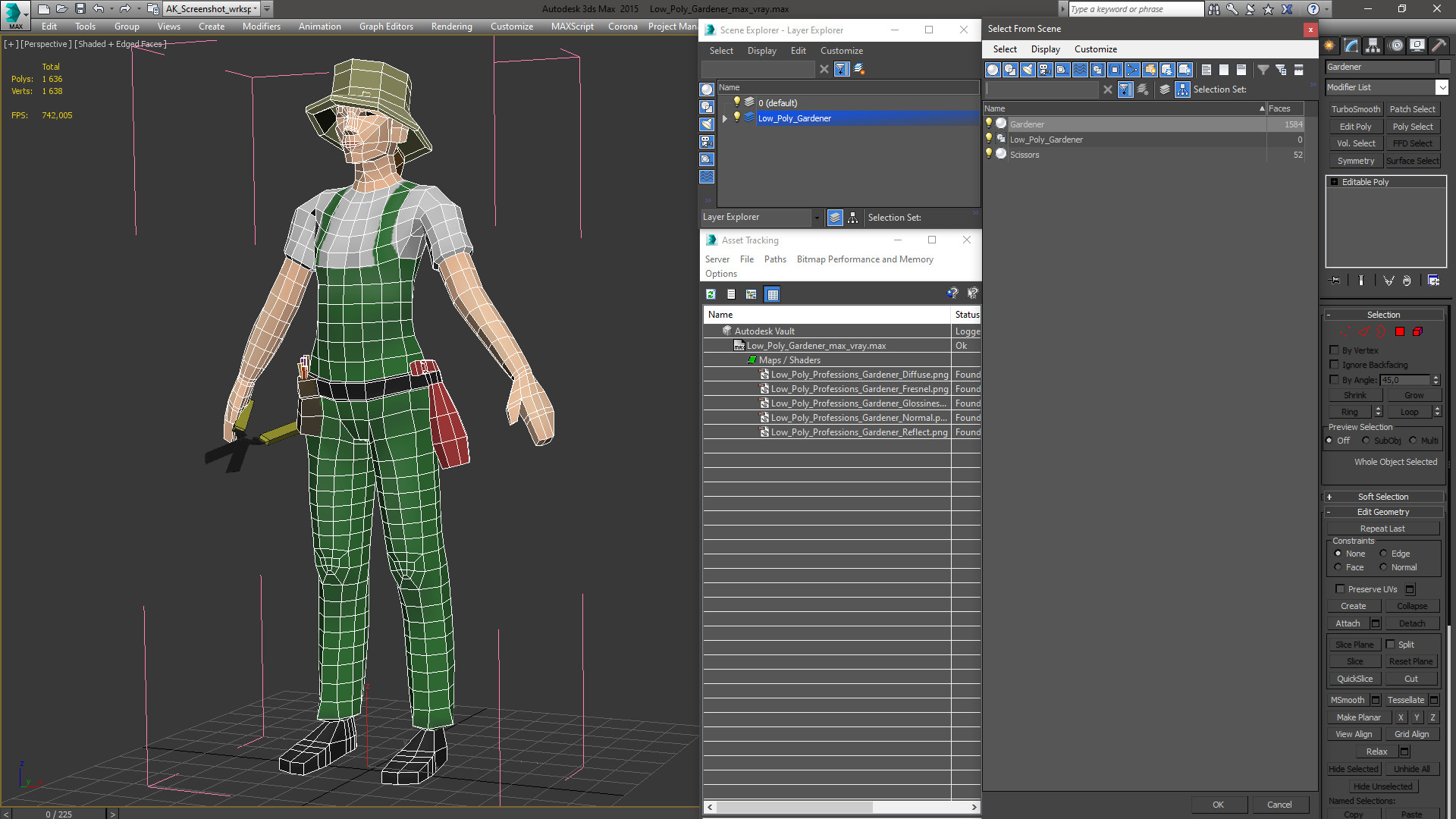Enable the By Angle checkbox
Viewport: 1456px width, 819px height.
tap(1335, 380)
